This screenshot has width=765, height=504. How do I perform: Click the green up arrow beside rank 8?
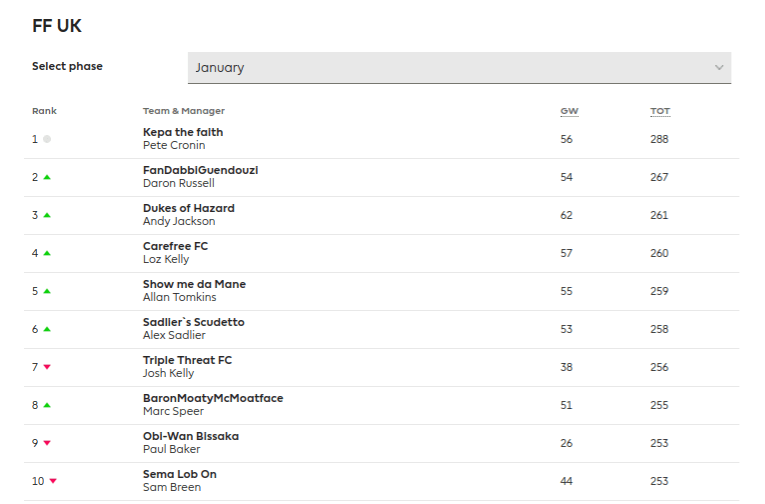pyautogui.click(x=47, y=405)
